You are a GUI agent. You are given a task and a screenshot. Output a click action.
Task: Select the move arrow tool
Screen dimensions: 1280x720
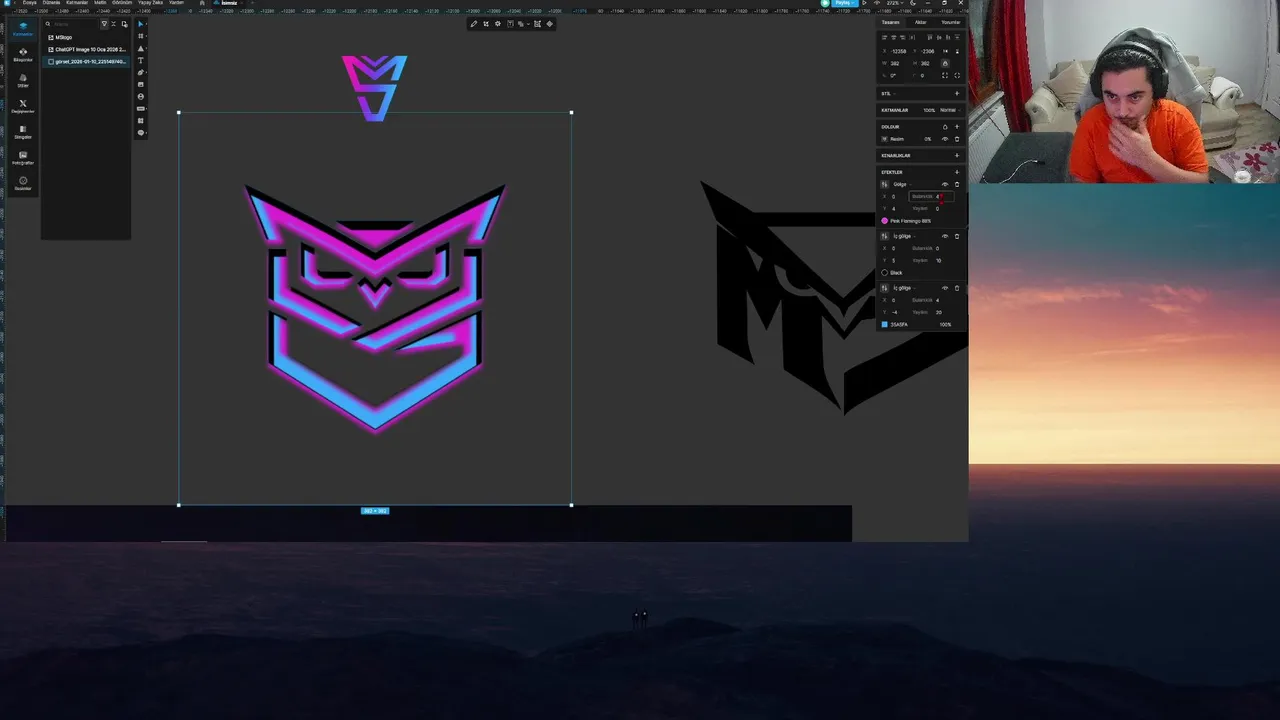coord(140,24)
